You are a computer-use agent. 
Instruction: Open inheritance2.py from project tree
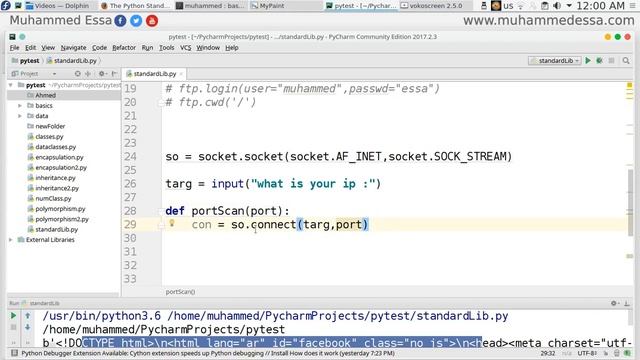pyautogui.click(x=53, y=188)
